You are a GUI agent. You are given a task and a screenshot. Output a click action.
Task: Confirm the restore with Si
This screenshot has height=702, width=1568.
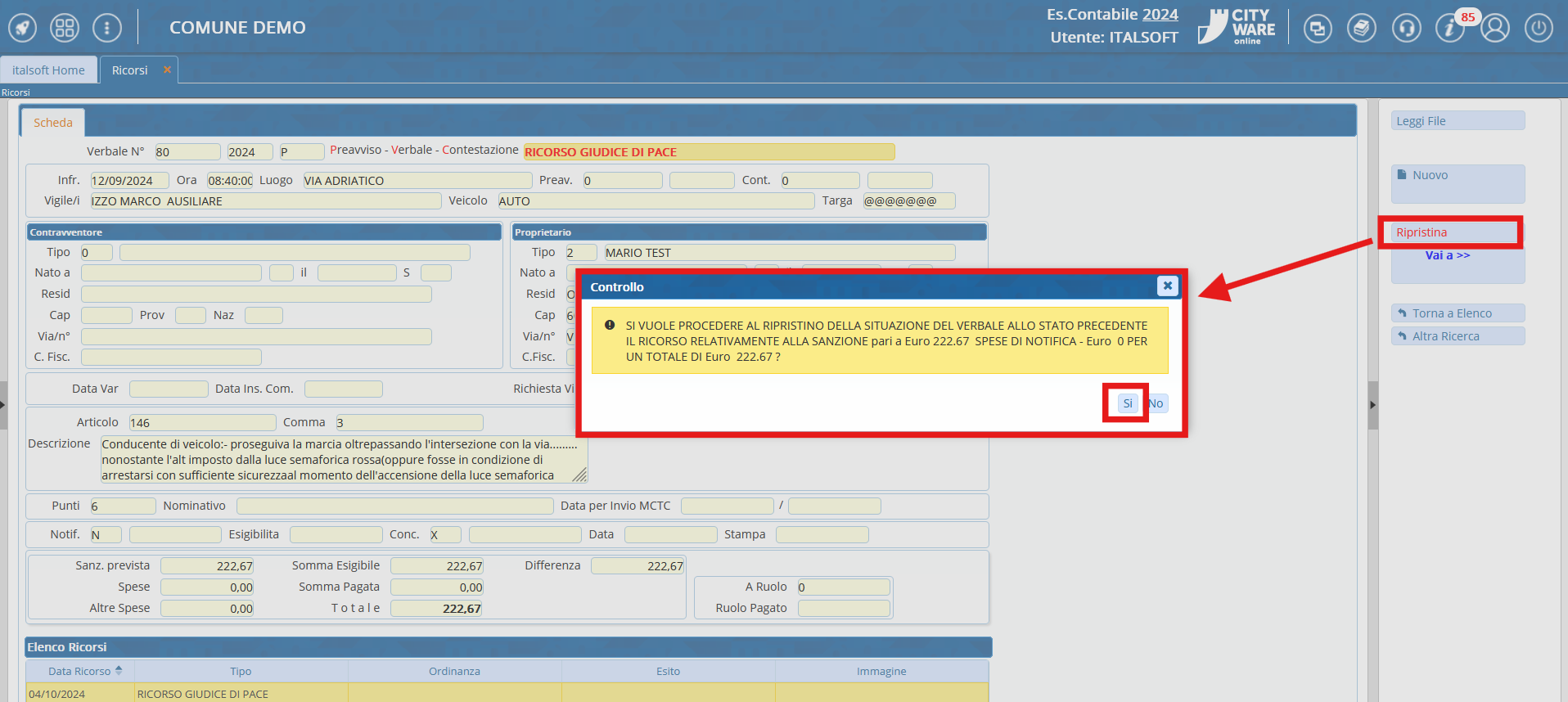click(x=1127, y=403)
